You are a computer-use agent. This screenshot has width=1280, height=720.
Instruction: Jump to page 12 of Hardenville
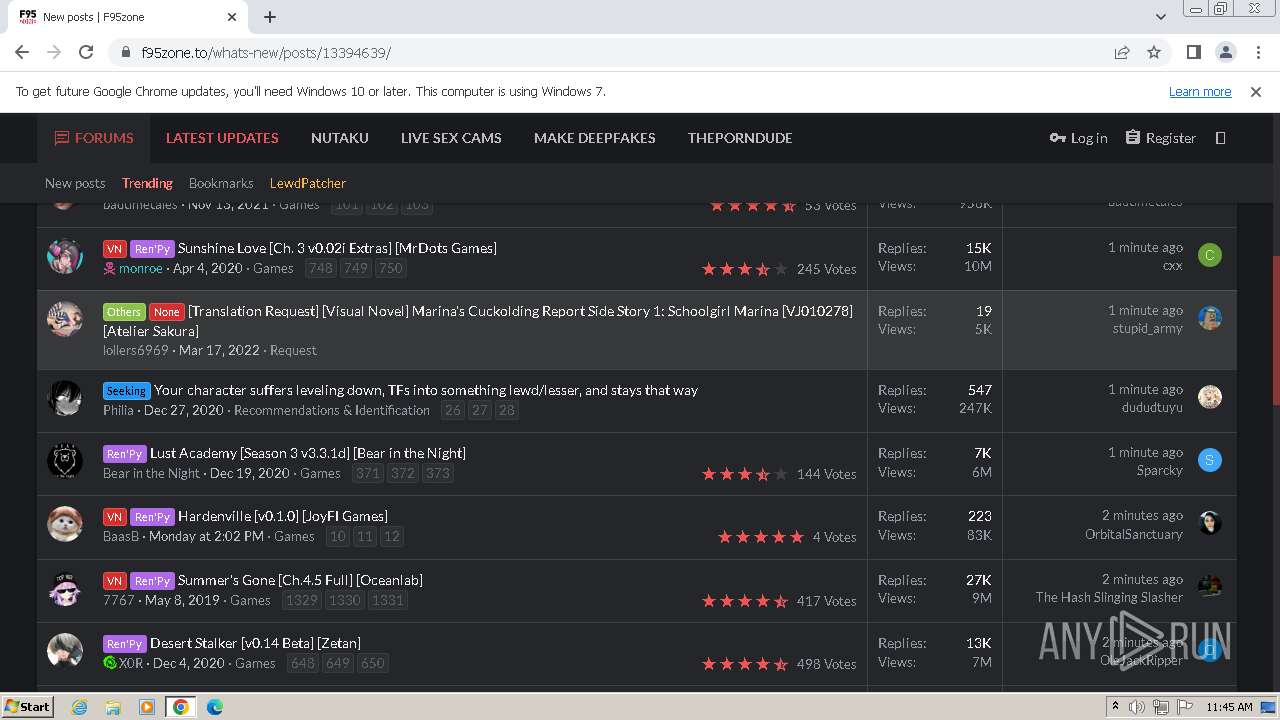click(x=392, y=536)
